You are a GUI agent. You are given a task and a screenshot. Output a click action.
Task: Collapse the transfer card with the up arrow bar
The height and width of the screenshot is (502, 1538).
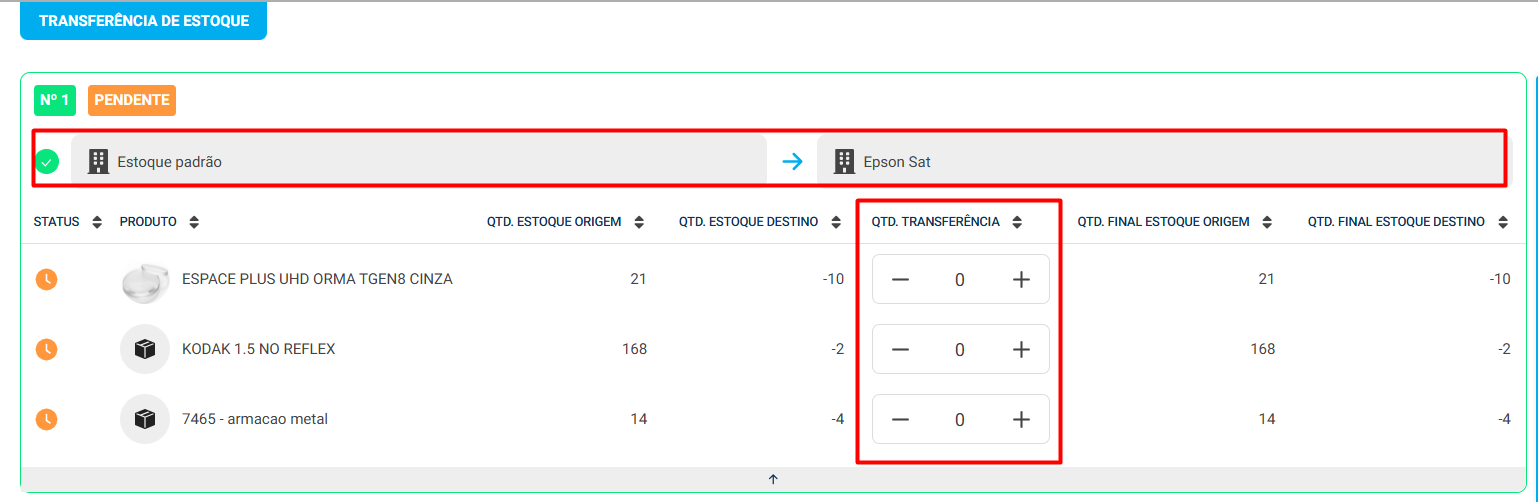[773, 479]
